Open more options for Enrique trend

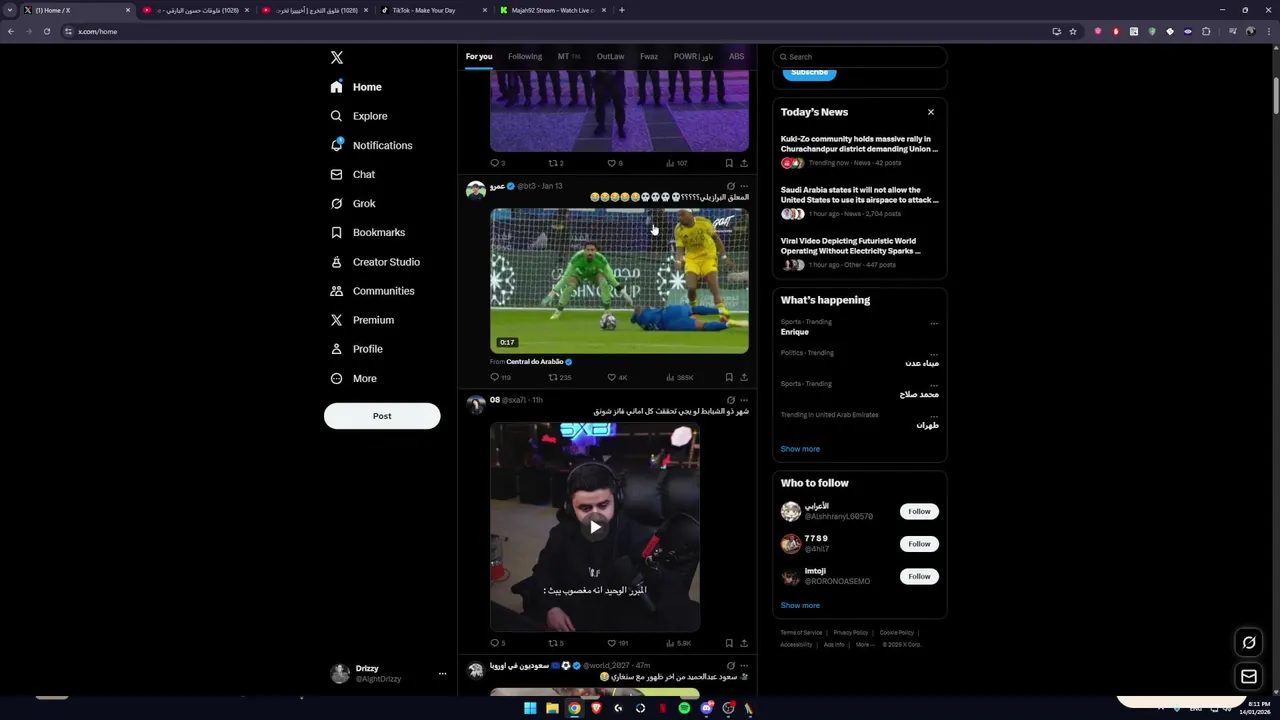(x=934, y=323)
